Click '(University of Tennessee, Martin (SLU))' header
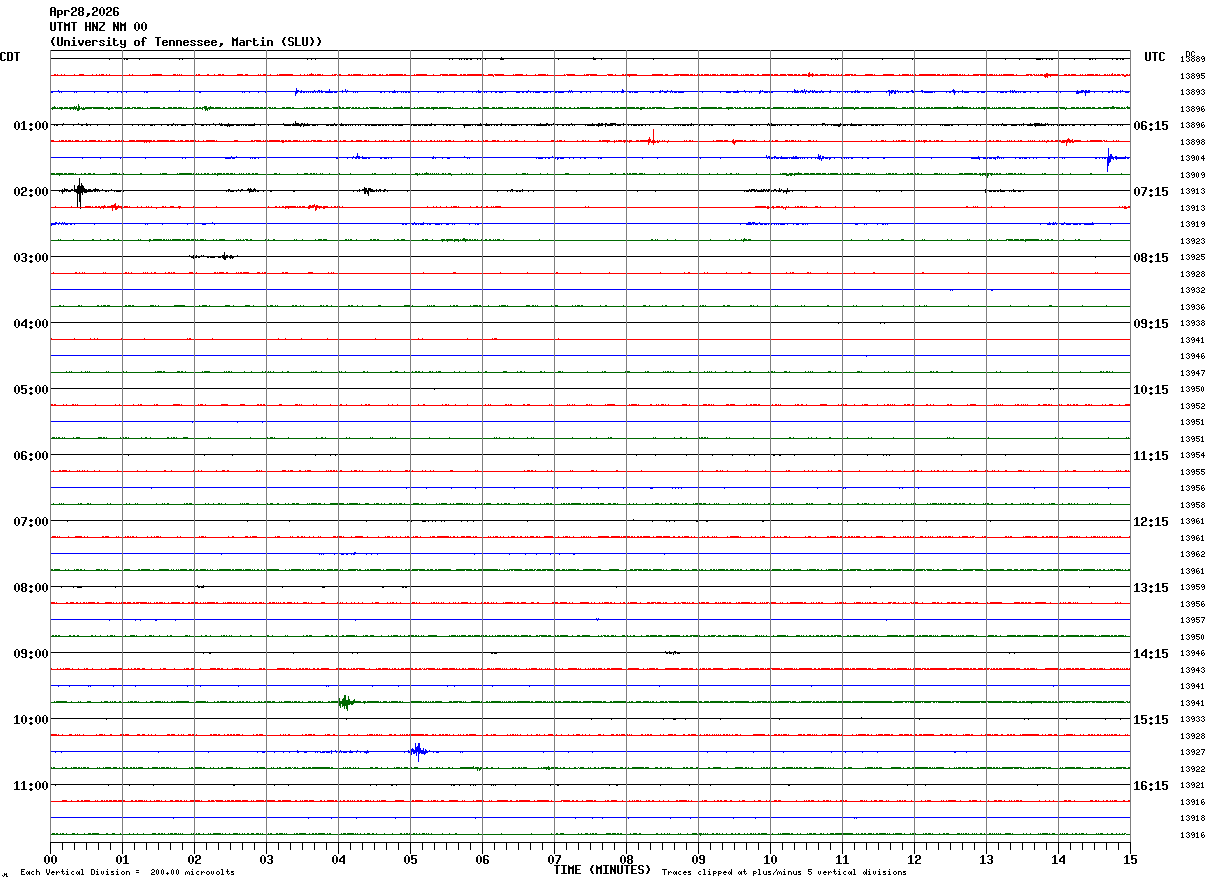This screenshot has width=1210, height=886. (x=186, y=42)
